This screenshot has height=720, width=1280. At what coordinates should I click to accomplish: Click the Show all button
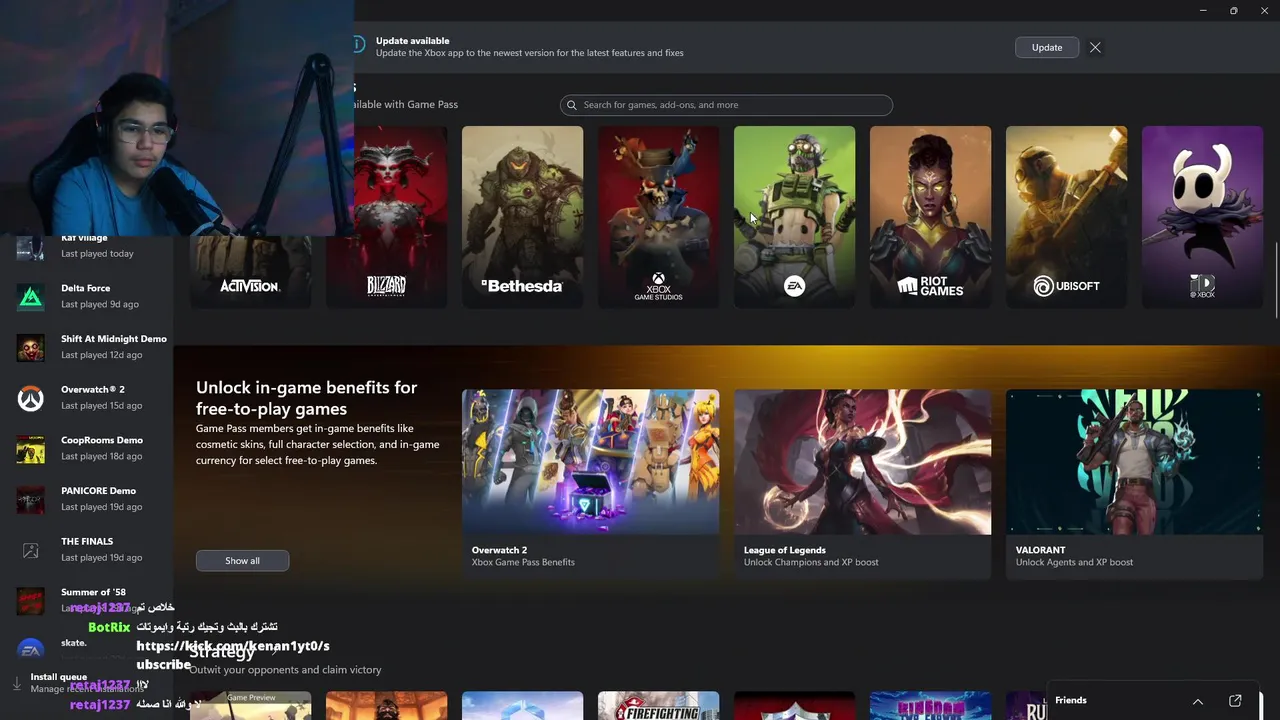(x=242, y=561)
